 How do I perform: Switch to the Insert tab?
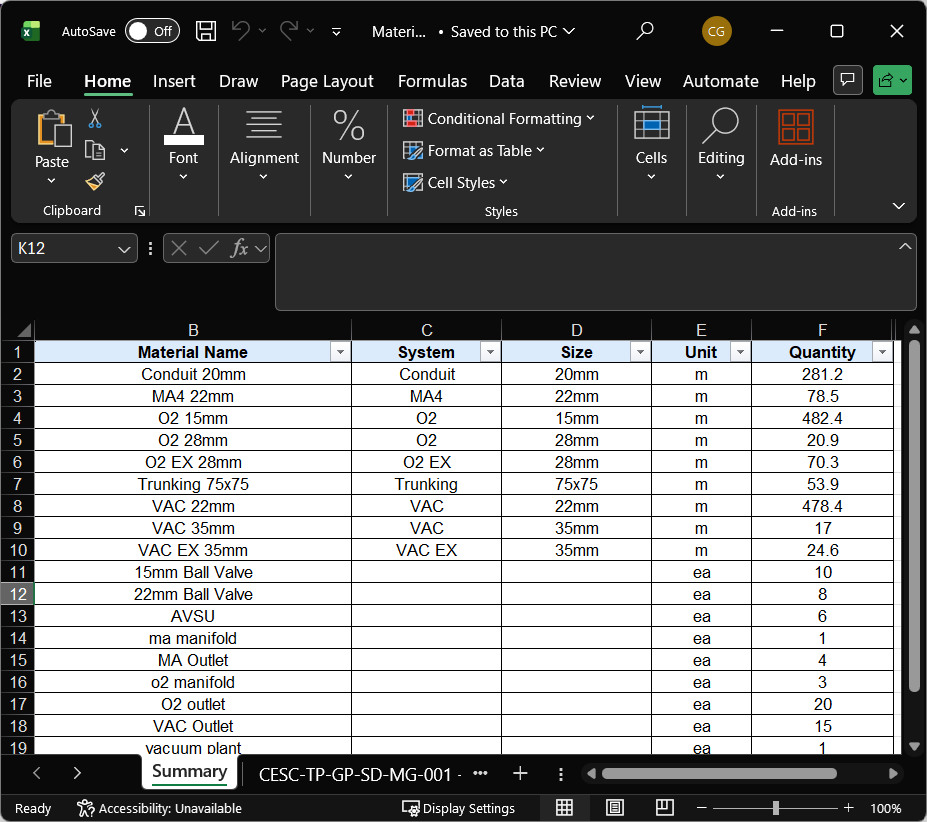pyautogui.click(x=174, y=81)
